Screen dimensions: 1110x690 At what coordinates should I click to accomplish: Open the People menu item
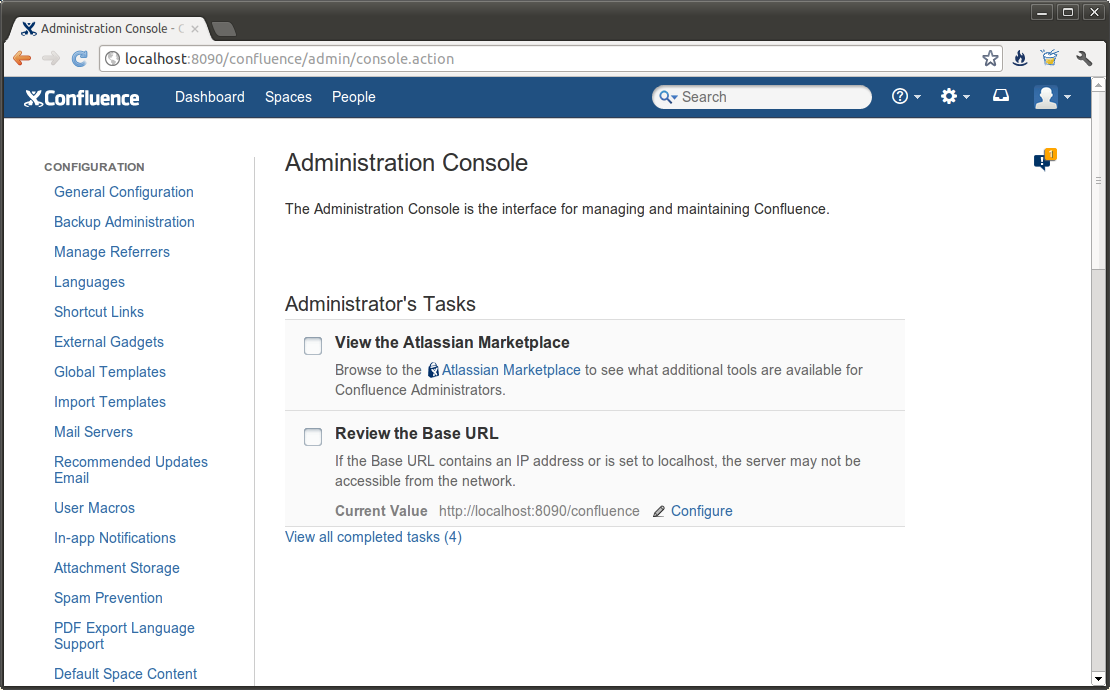pyautogui.click(x=354, y=97)
